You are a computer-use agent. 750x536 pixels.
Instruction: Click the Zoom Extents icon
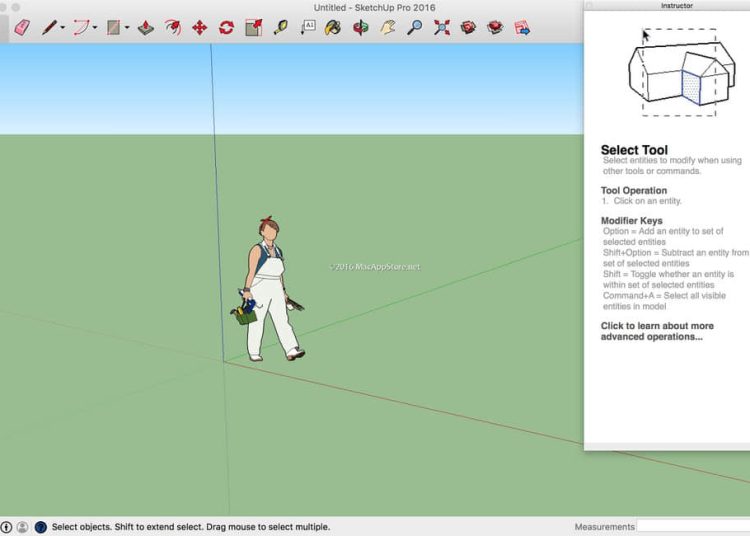click(442, 28)
